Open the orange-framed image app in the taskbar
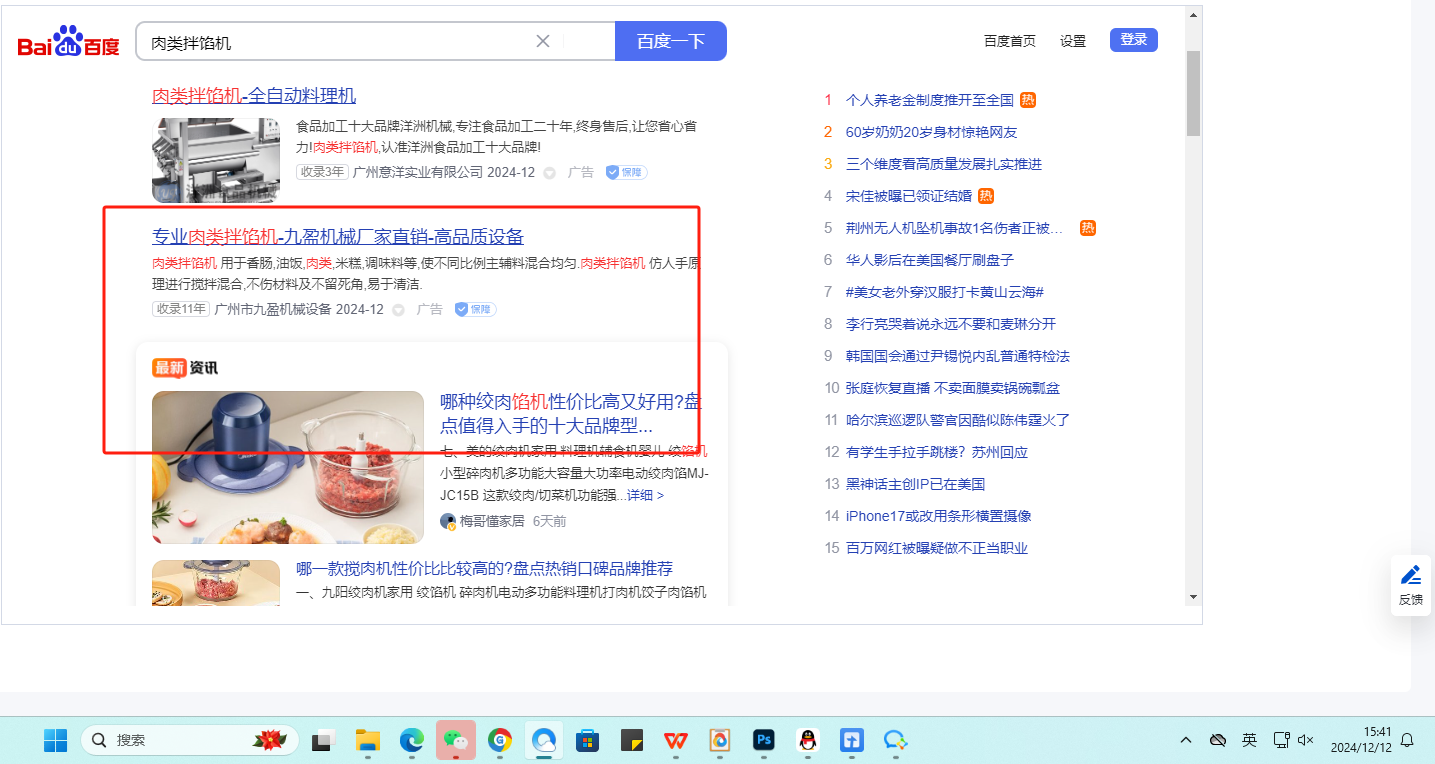 coord(719,741)
